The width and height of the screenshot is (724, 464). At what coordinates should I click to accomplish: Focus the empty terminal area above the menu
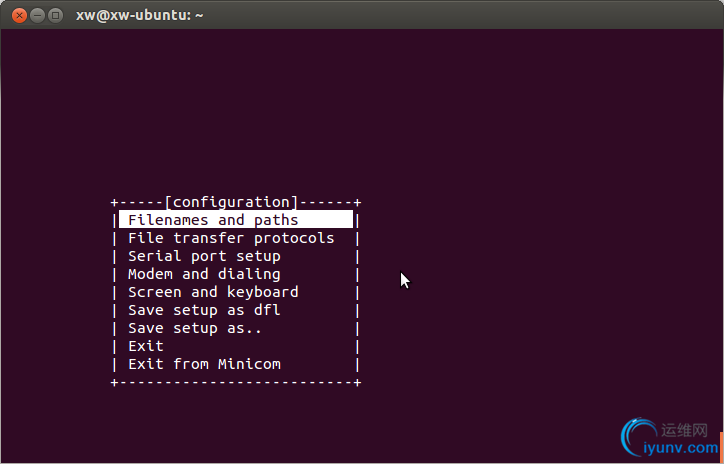pyautogui.click(x=362, y=111)
